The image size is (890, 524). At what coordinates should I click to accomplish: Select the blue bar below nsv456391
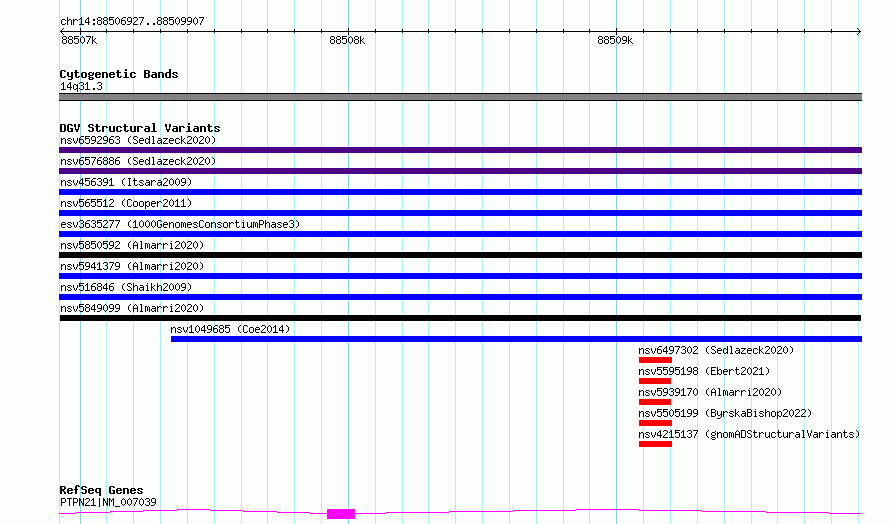coord(460,192)
